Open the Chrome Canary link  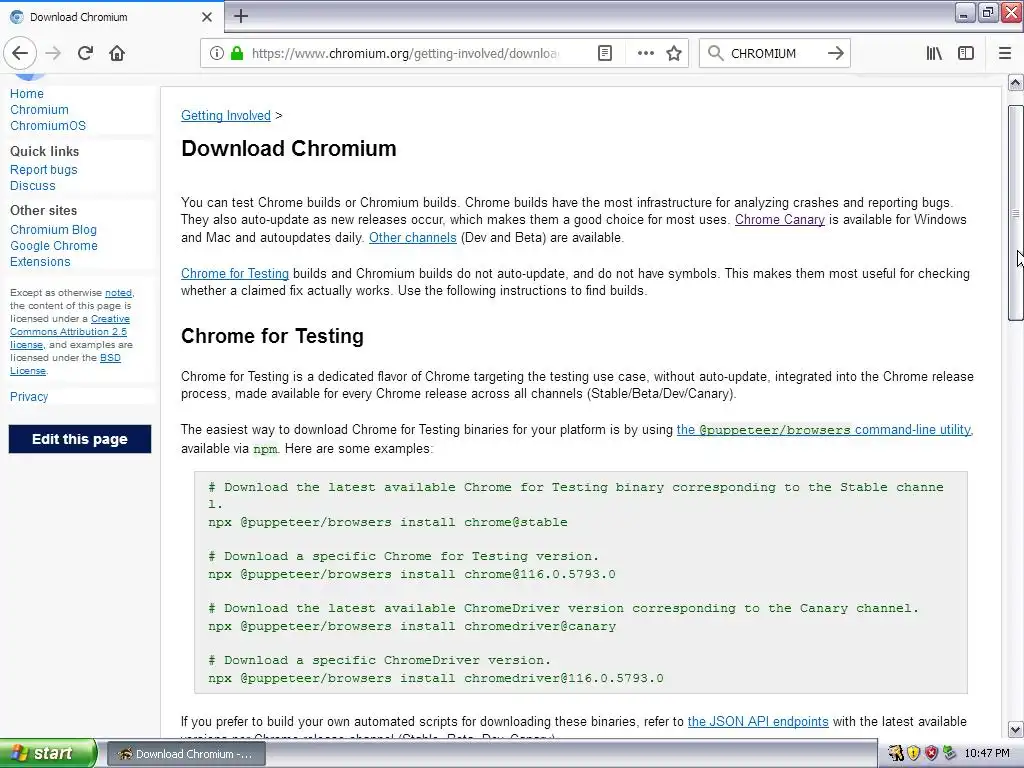tap(780, 219)
